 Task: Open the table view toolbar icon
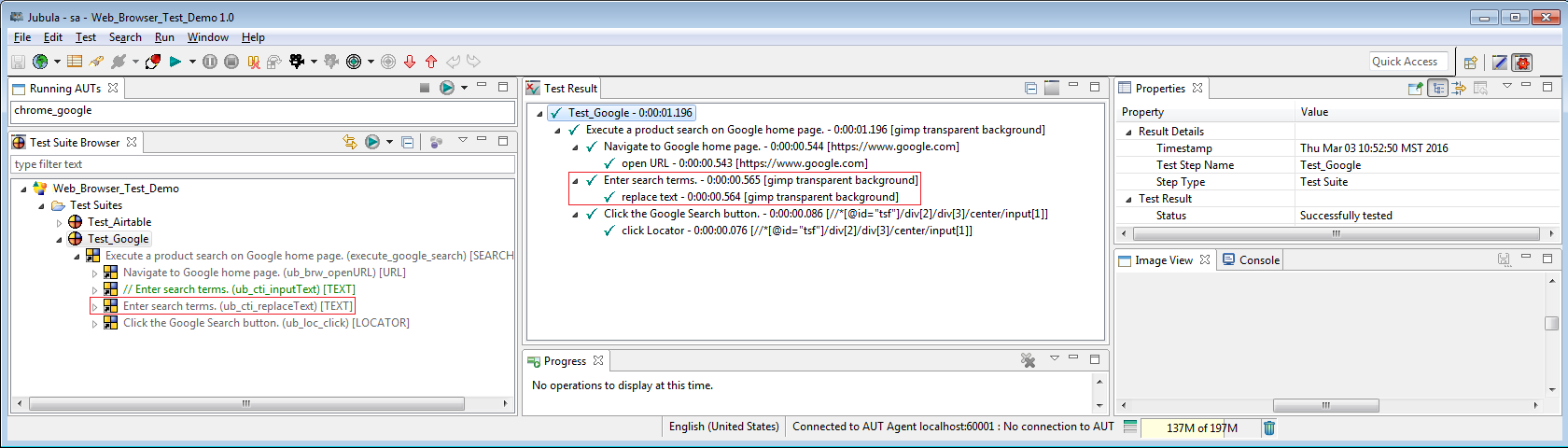[x=75, y=62]
